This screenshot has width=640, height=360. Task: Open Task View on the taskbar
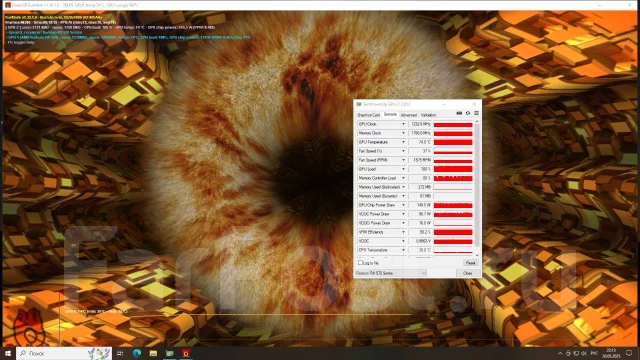(120, 353)
